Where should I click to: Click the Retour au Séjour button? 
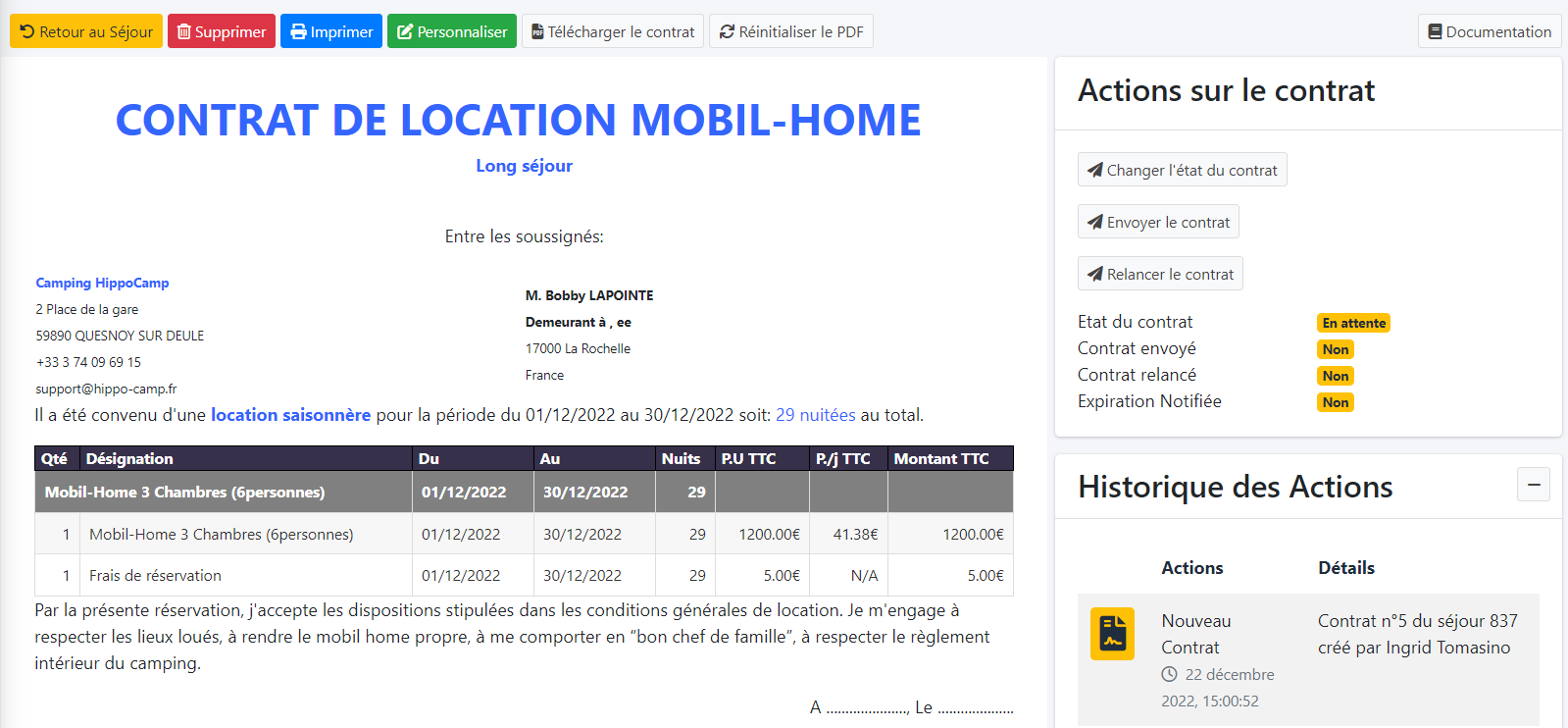(86, 31)
